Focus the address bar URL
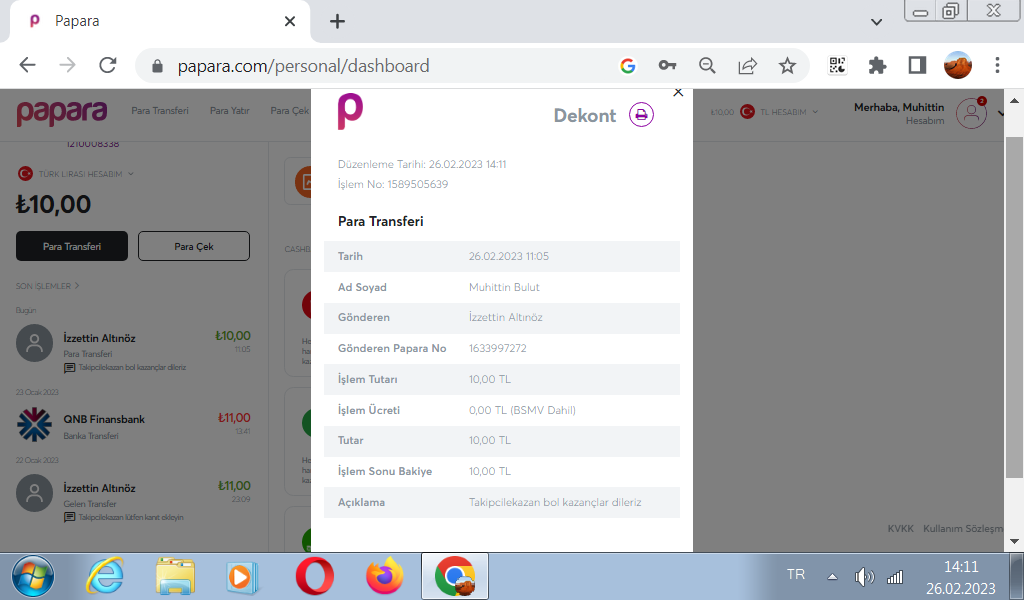 point(304,66)
